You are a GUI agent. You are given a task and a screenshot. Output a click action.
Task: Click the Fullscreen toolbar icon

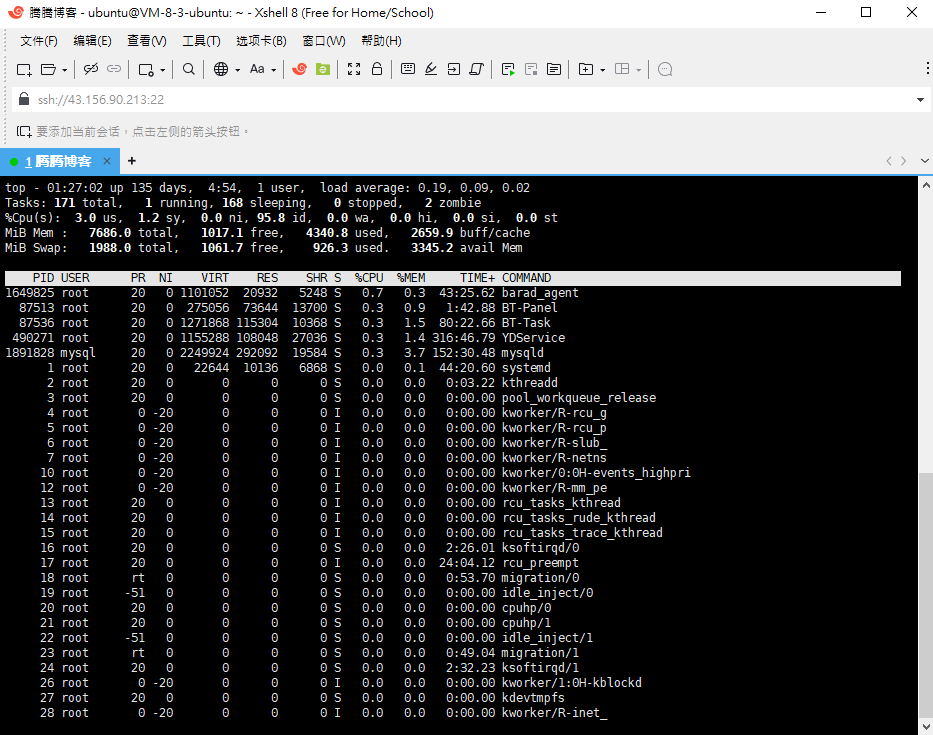click(354, 69)
